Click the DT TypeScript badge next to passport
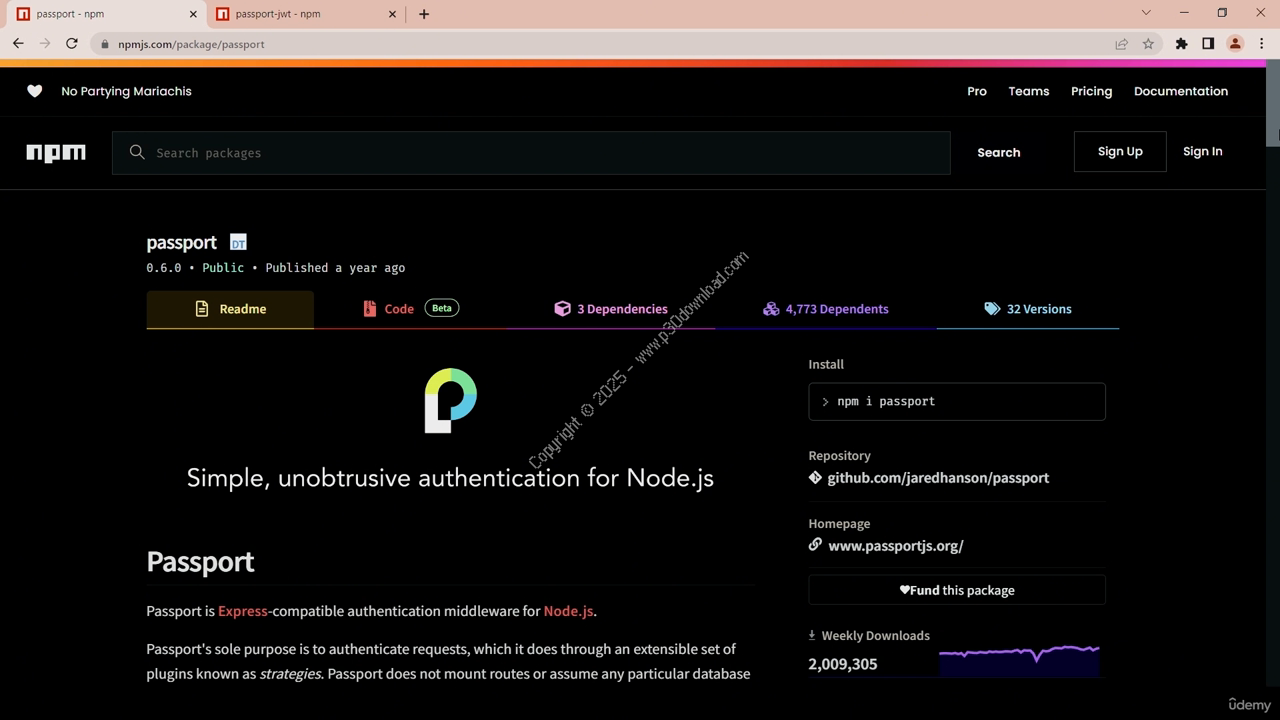The height and width of the screenshot is (720, 1280). 238,242
